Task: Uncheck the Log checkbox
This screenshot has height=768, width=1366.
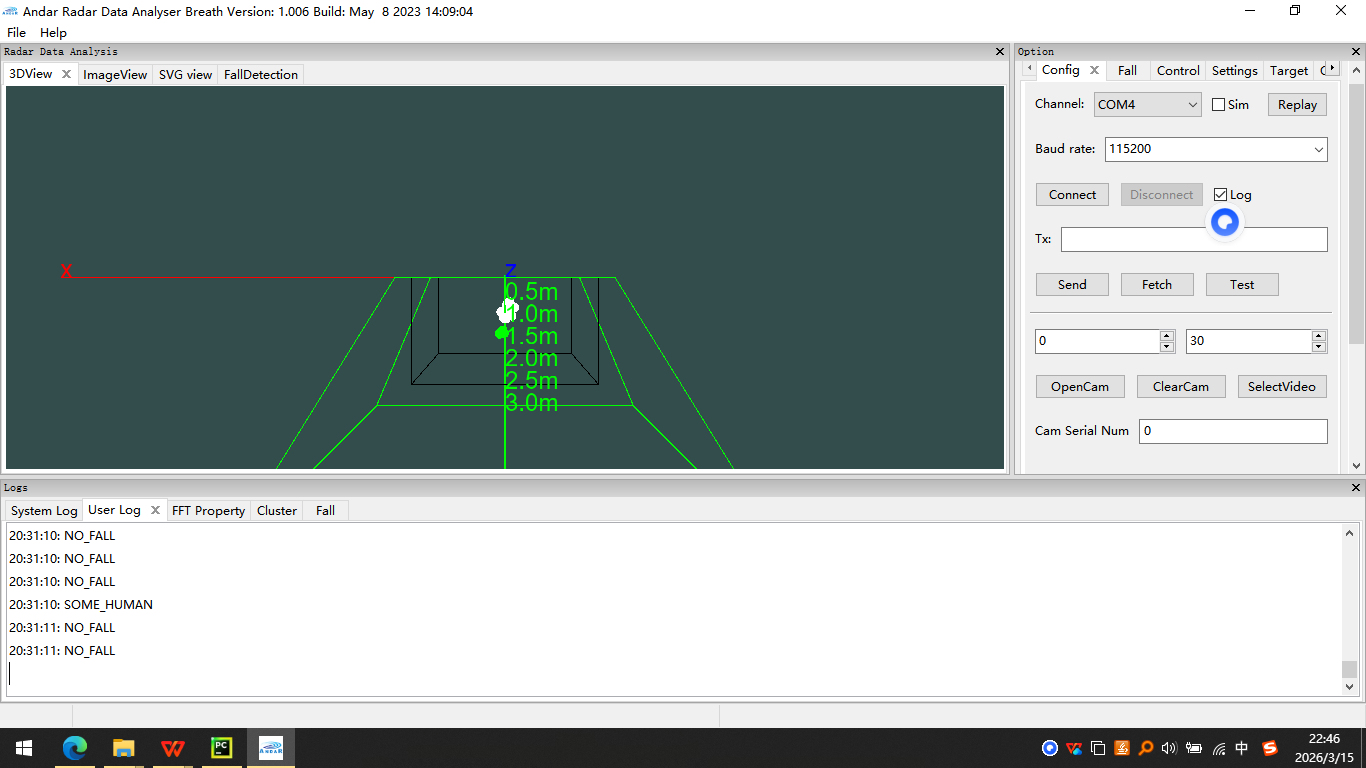Action: [x=1220, y=195]
